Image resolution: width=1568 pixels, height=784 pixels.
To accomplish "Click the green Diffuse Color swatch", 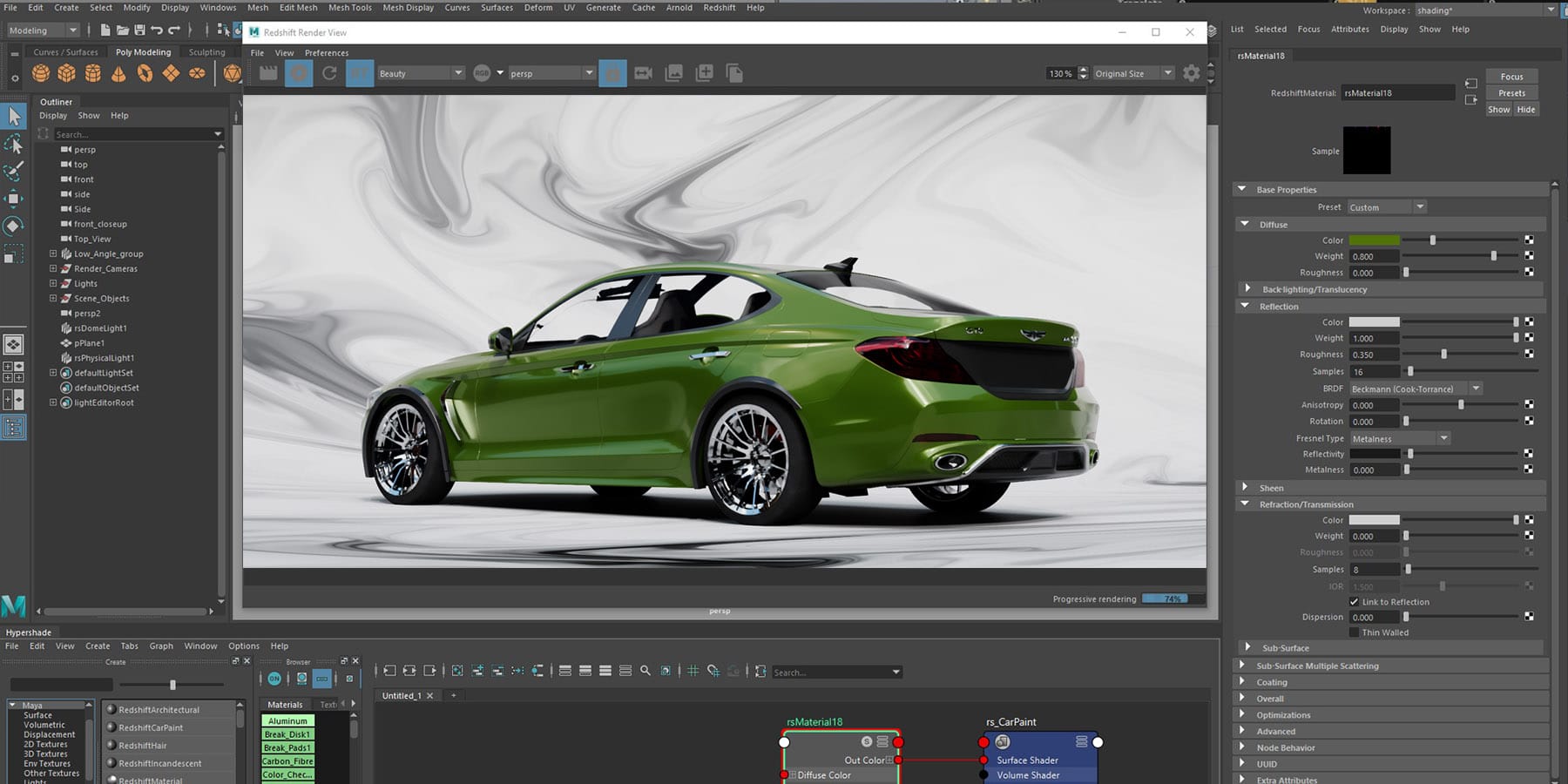I will point(1374,240).
